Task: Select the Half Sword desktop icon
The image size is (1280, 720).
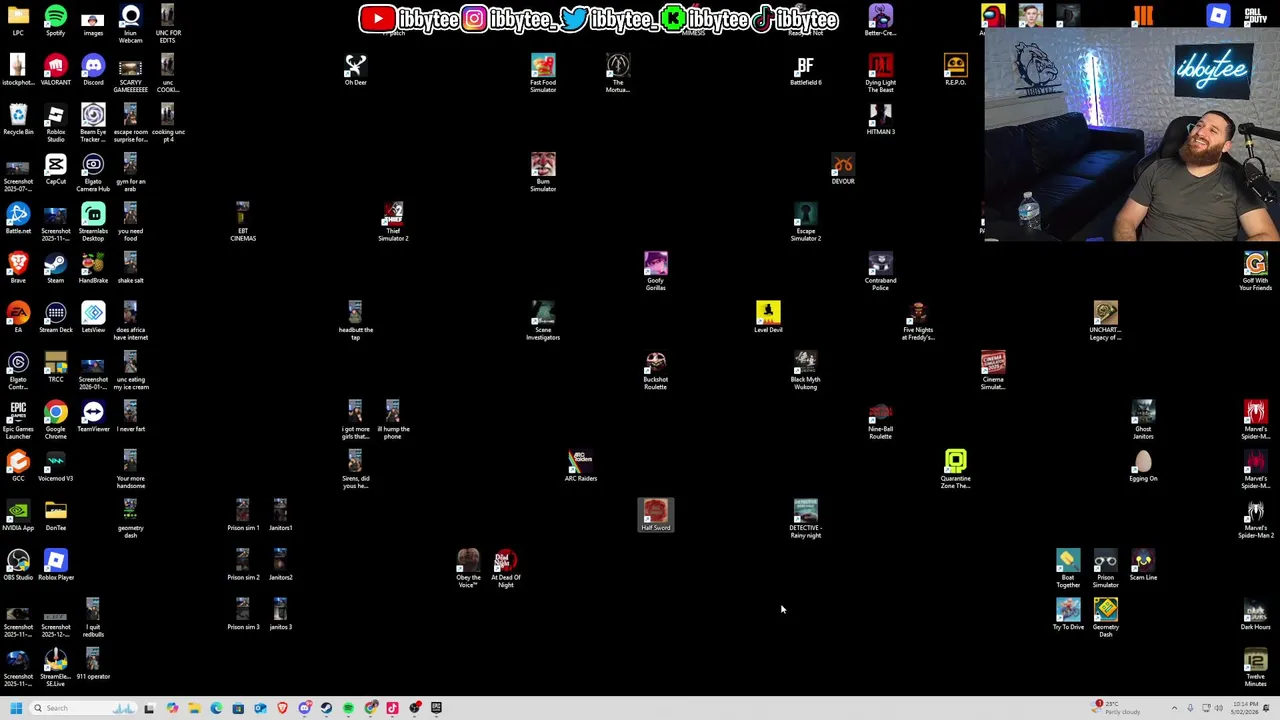Action: click(655, 515)
